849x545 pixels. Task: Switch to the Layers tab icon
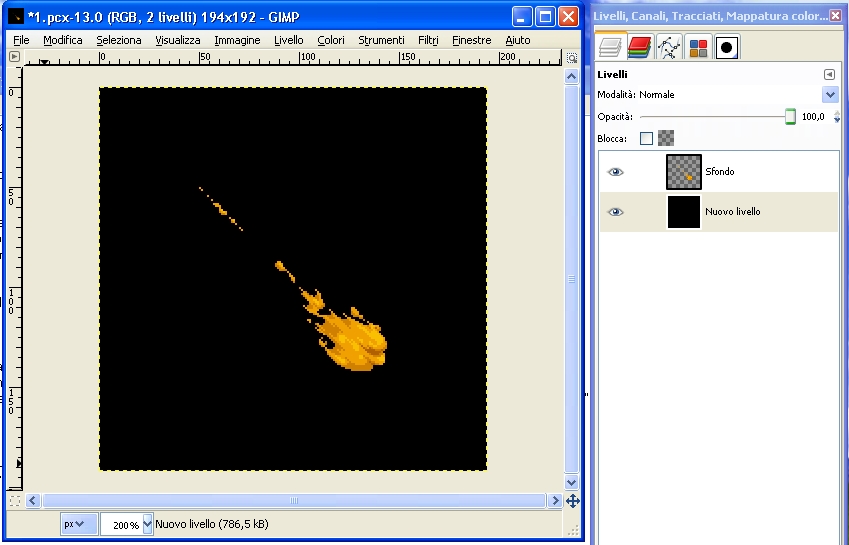coord(610,47)
